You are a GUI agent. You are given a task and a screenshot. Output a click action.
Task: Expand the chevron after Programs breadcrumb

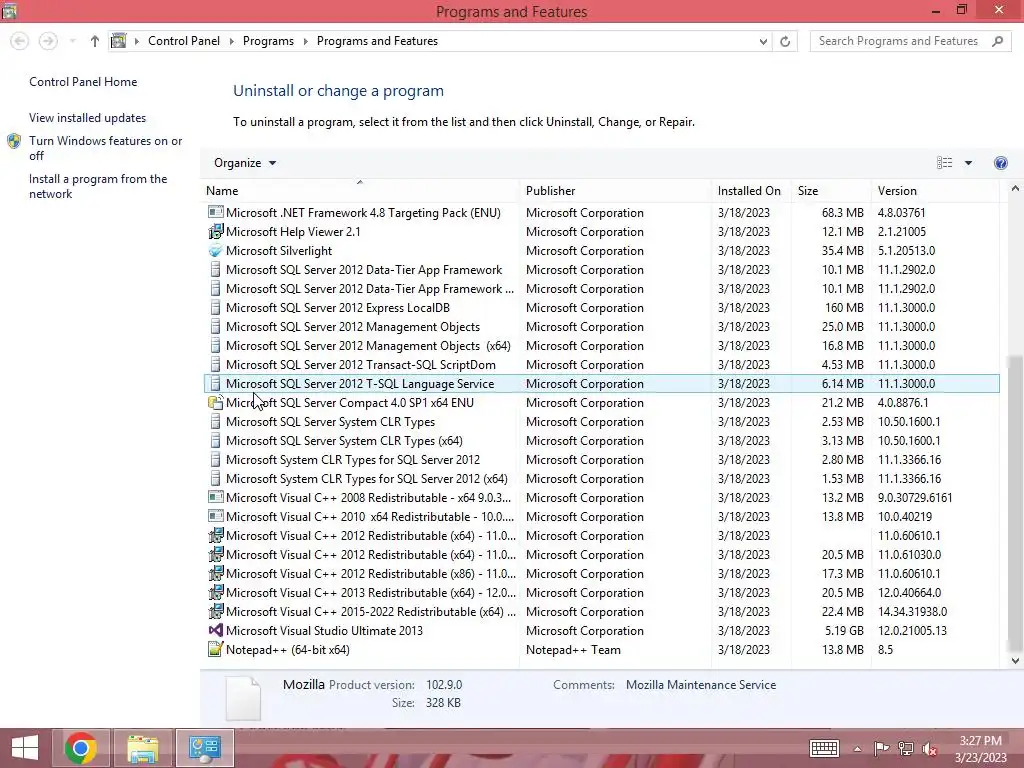coord(305,41)
